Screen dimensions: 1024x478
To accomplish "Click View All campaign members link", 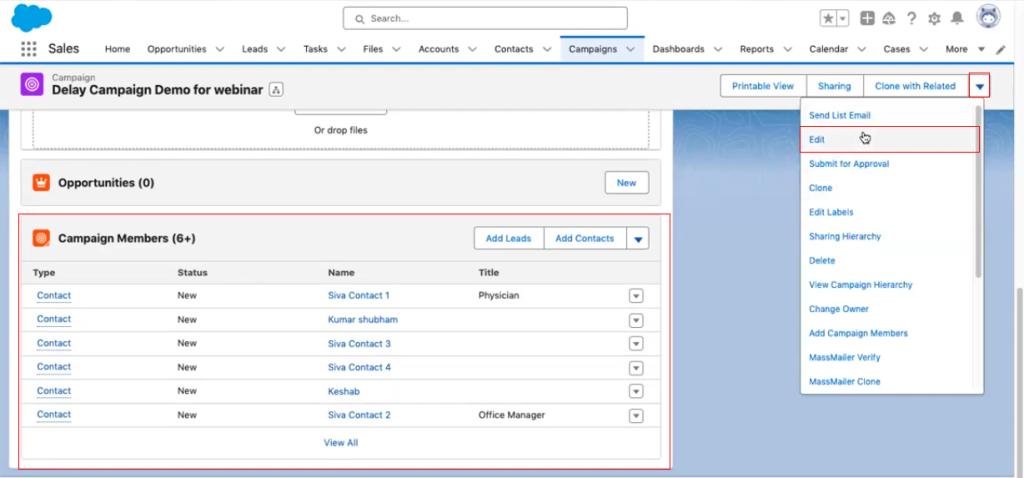I will click(x=341, y=443).
